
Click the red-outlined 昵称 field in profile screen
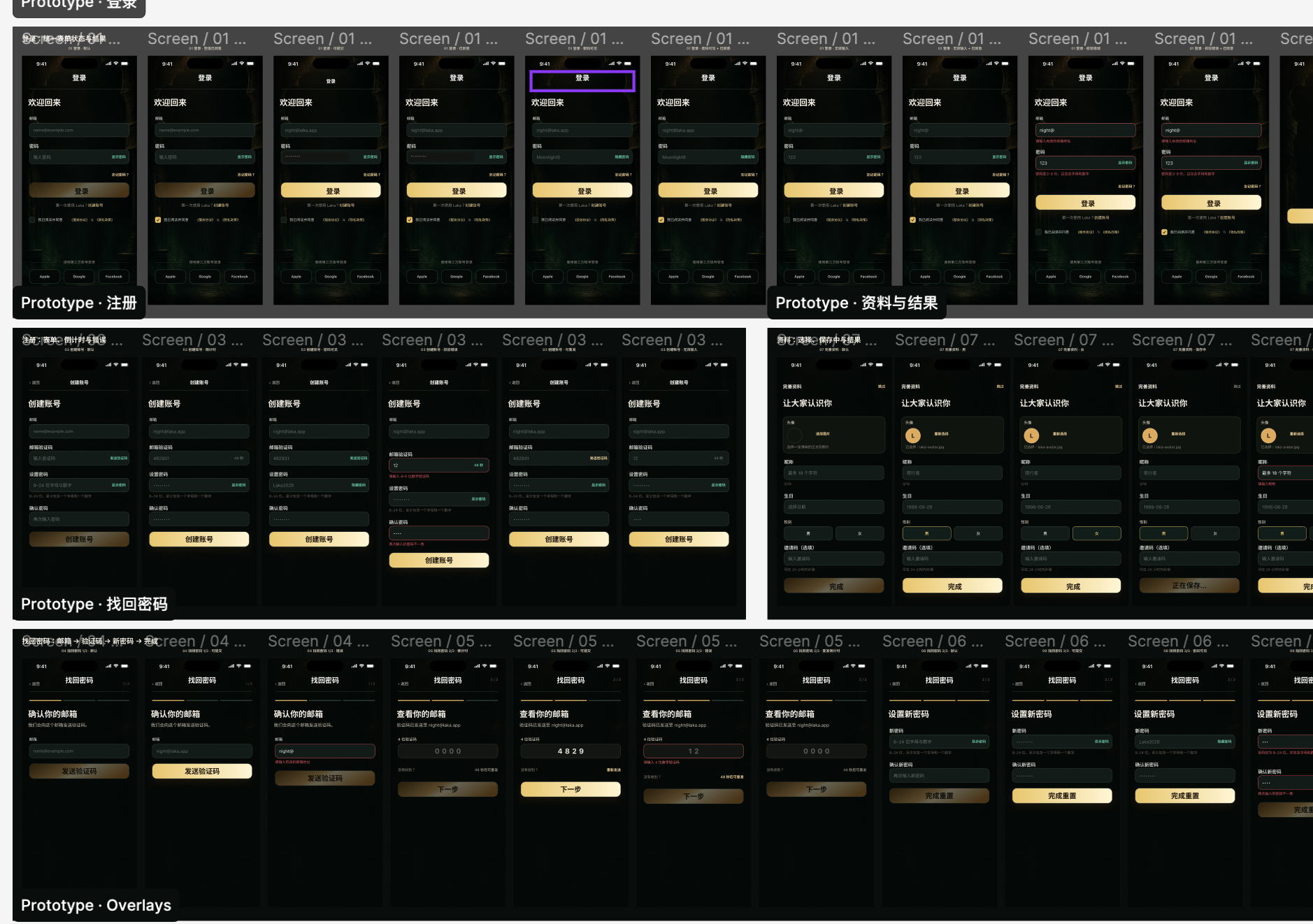1286,473
